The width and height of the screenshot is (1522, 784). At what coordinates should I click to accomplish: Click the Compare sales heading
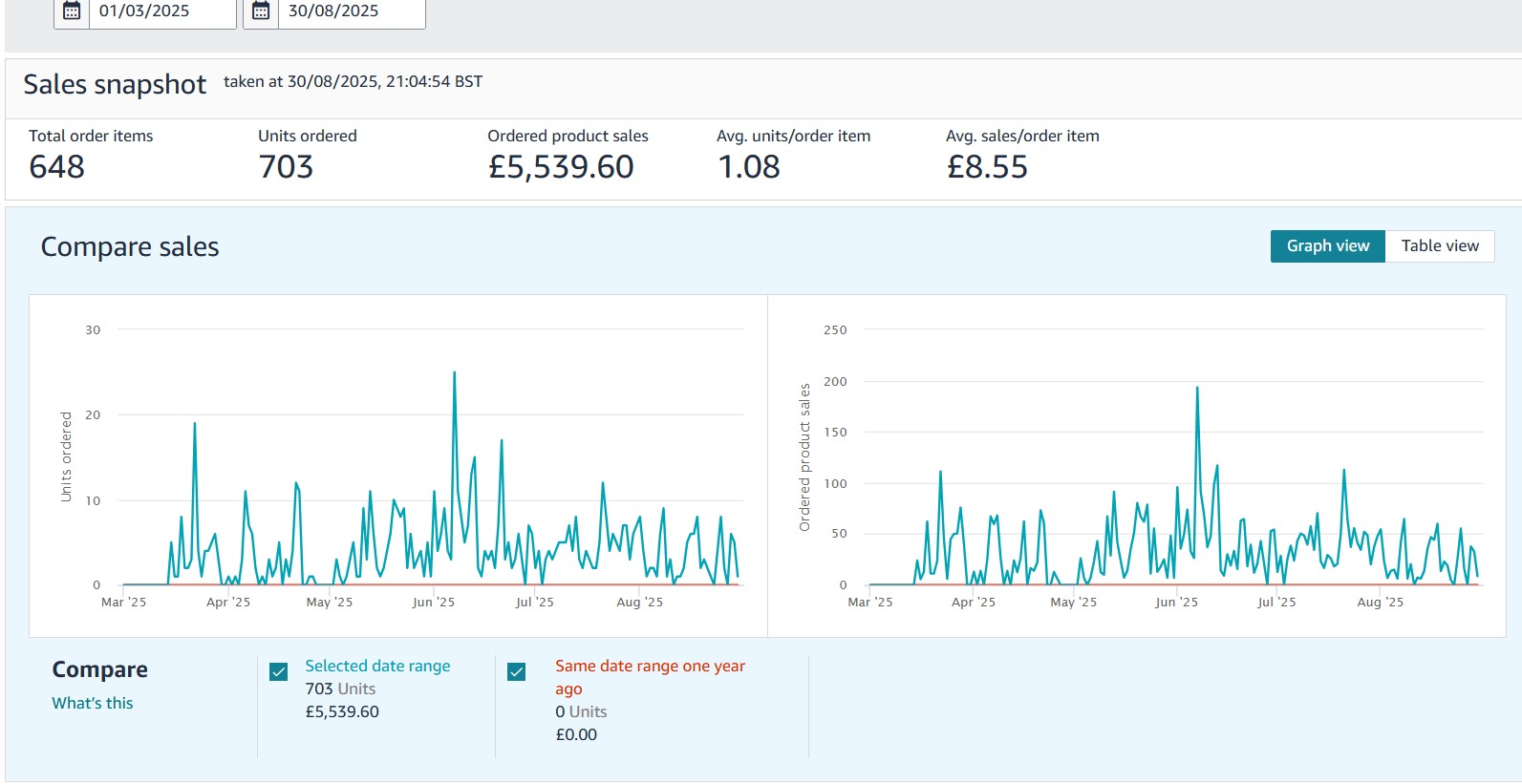coord(130,247)
